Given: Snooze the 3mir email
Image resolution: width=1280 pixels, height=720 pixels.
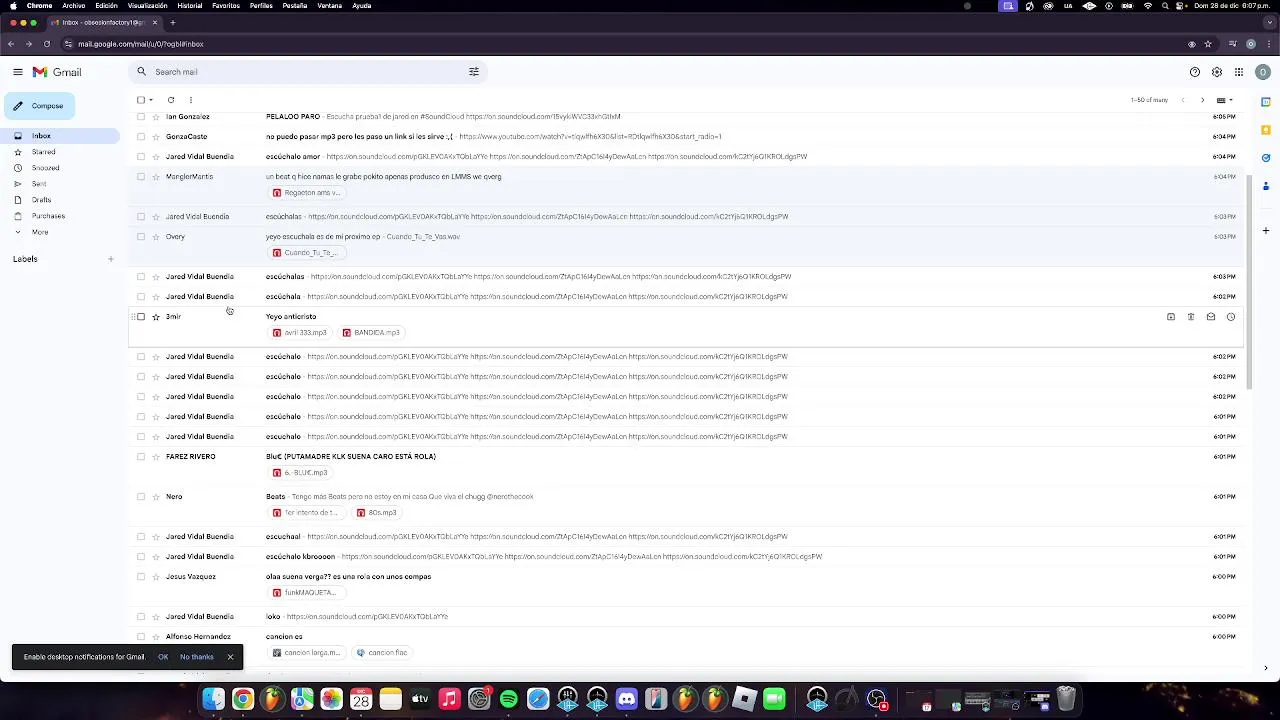Looking at the screenshot, I should click(x=1231, y=317).
